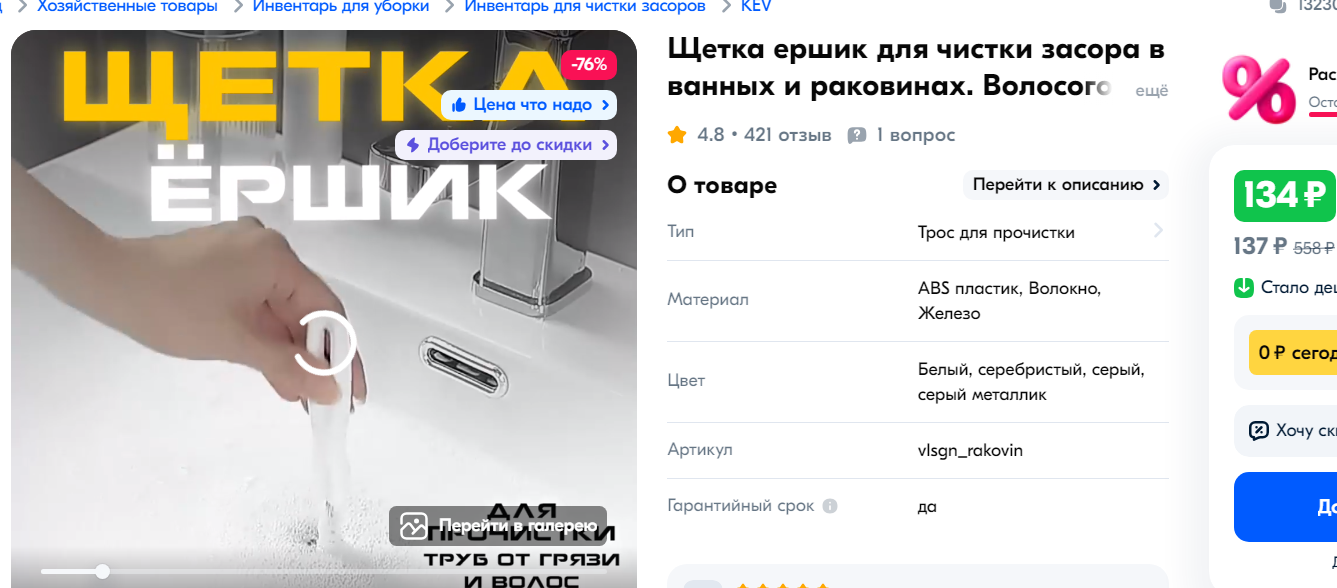Viewport: 1337px width, 588px height.
Task: Click the orange star rating icon
Action: tap(677, 135)
